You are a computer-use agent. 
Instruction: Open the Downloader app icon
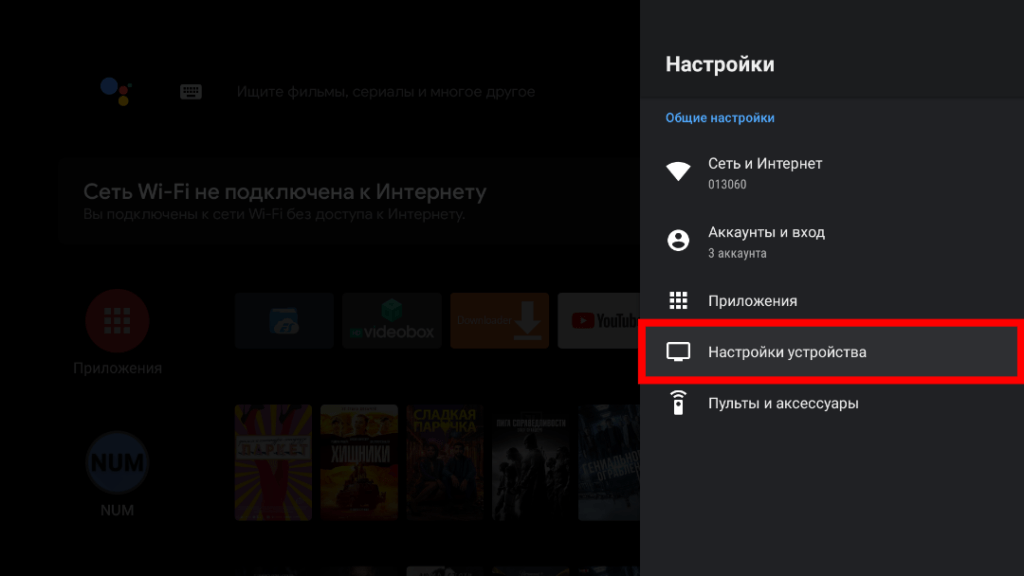point(499,320)
